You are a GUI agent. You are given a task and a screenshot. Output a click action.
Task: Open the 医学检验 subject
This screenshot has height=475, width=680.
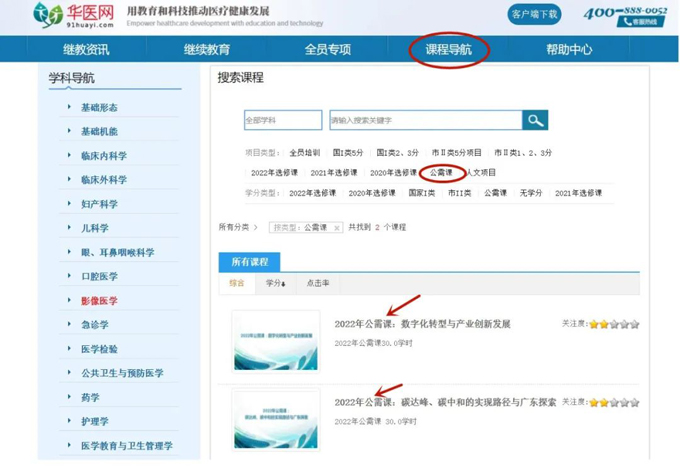(99, 349)
